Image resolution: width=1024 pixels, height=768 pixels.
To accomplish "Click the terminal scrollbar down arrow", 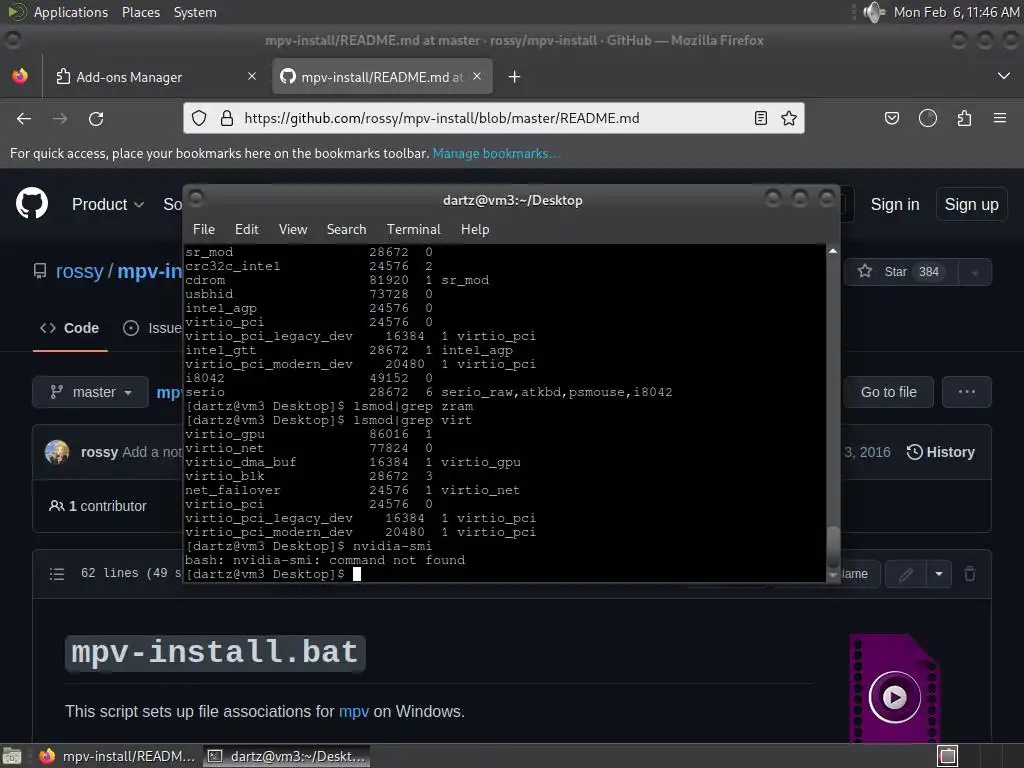I will tap(833, 575).
